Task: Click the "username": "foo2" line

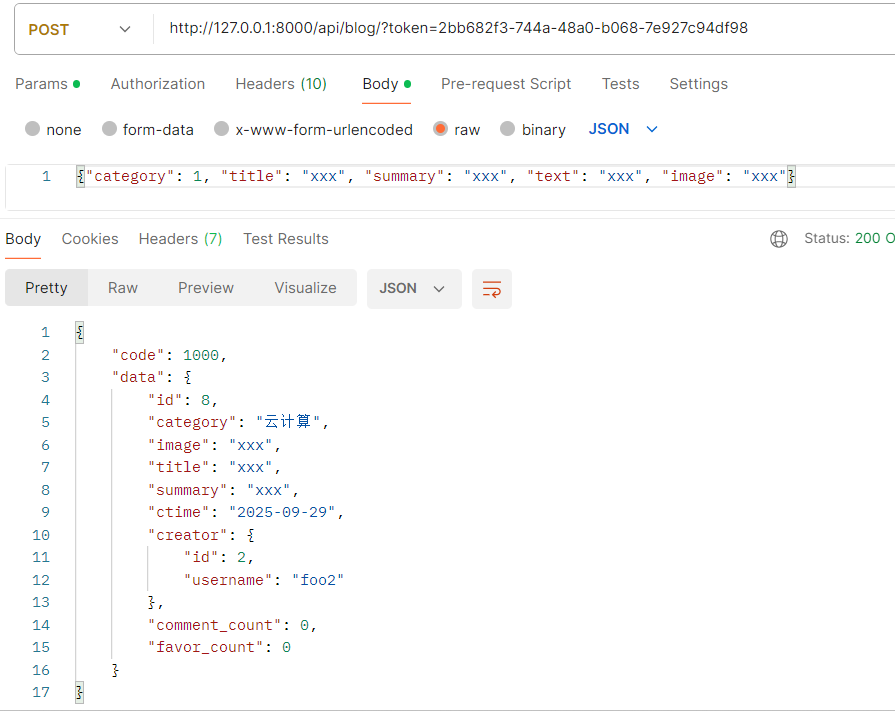Action: (x=264, y=580)
